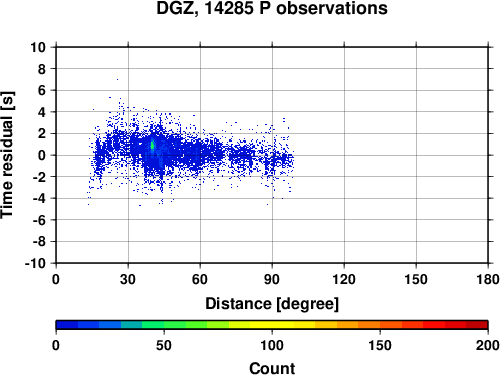Click the dark red end of colorbar
This screenshot has width=500, height=375.
click(477, 325)
